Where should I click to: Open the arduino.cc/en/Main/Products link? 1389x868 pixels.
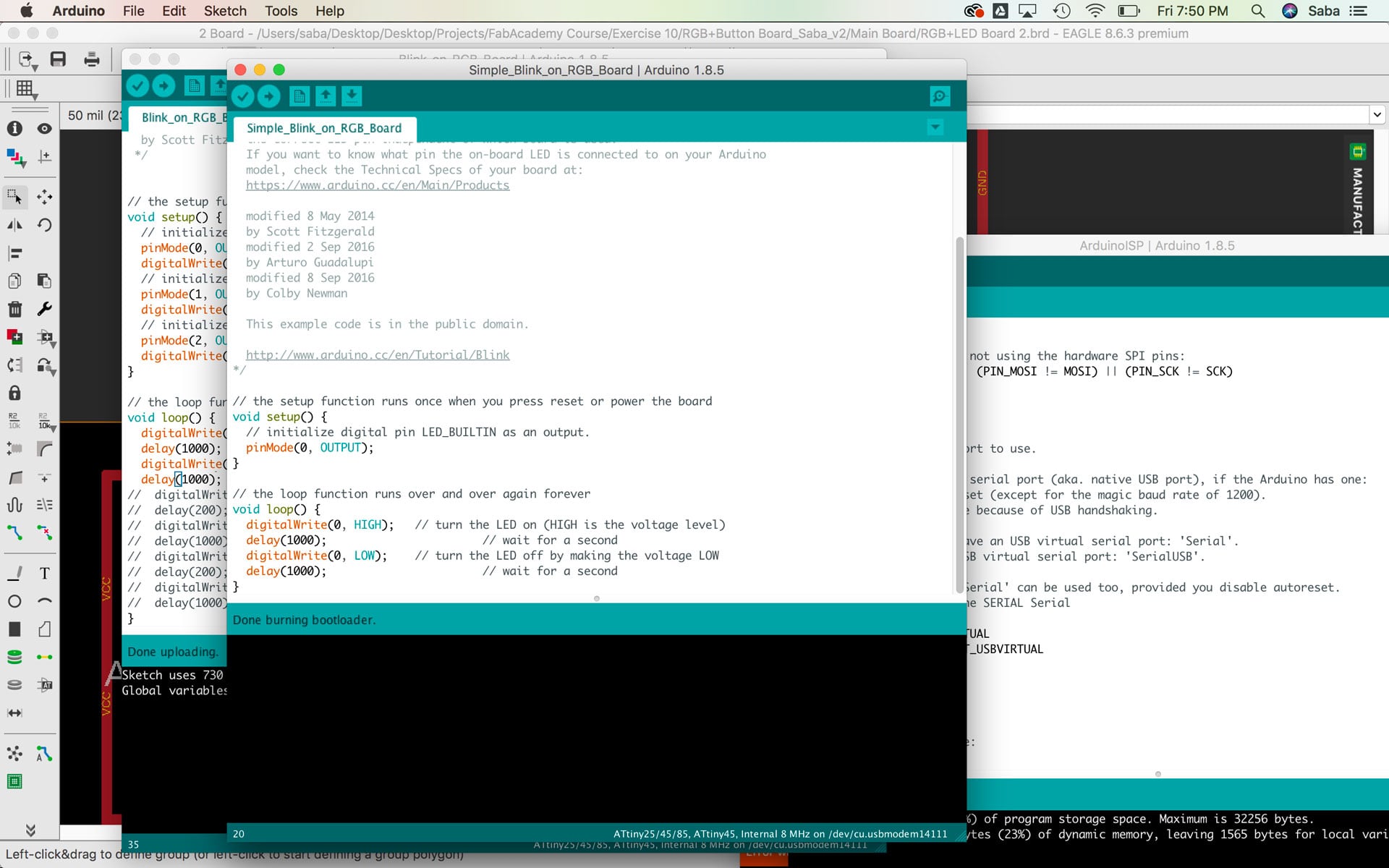(x=378, y=185)
